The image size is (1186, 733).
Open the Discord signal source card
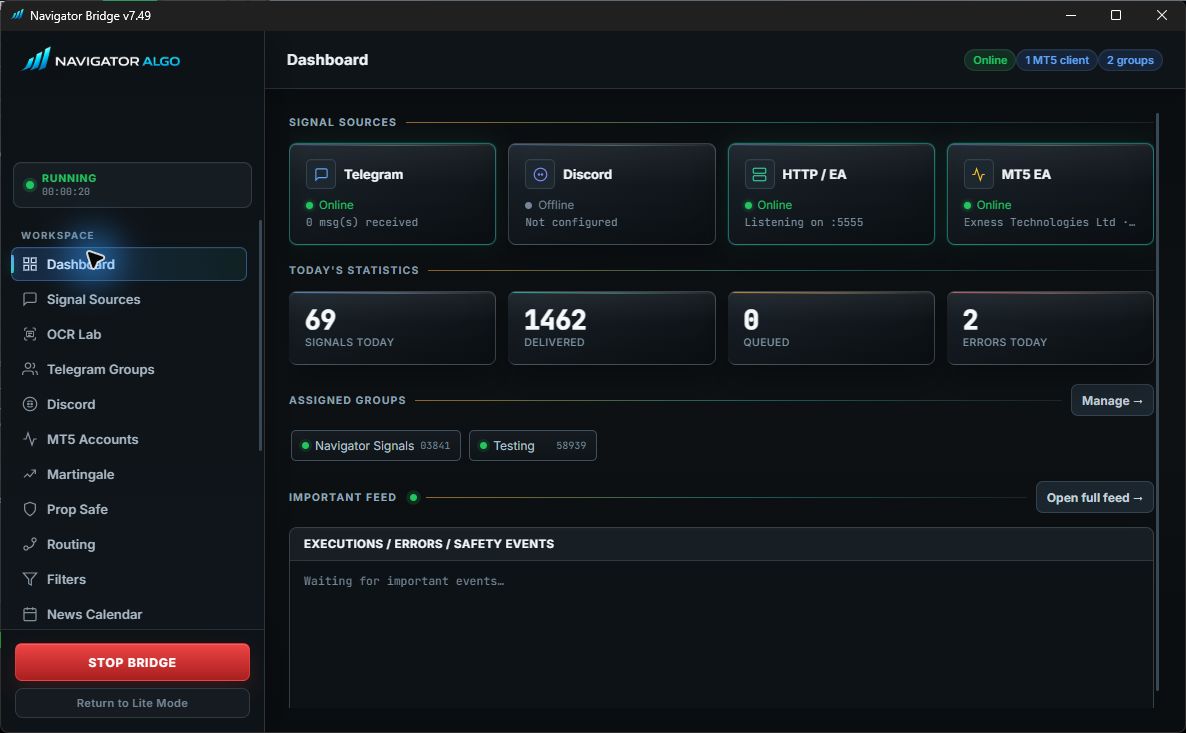[612, 194]
